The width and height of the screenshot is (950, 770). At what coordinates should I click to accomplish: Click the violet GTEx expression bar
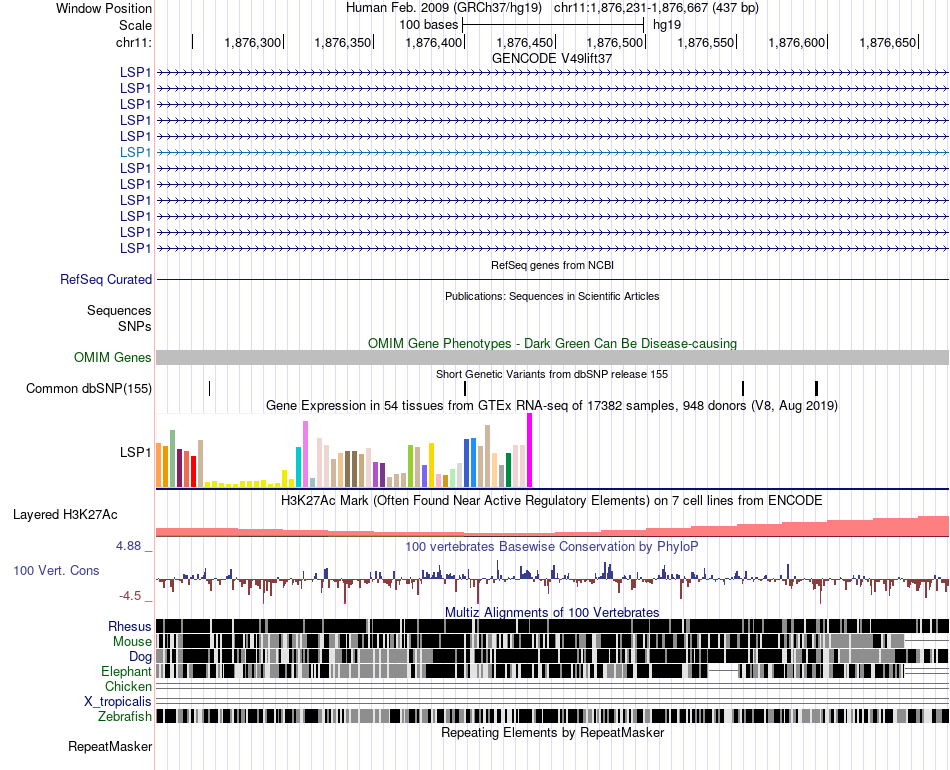(305, 454)
